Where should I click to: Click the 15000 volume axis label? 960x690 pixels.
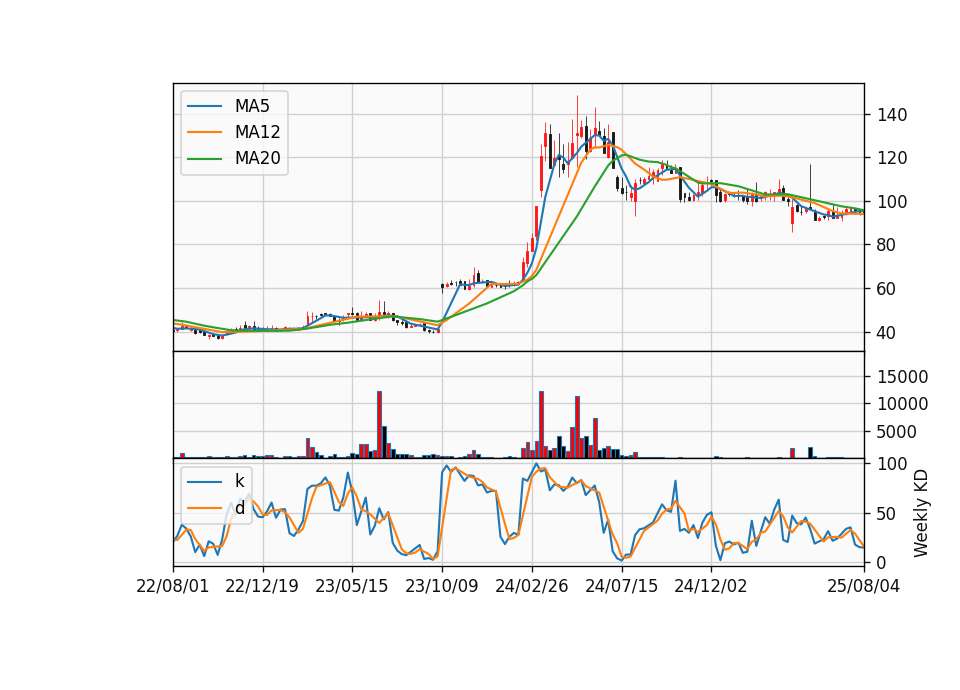point(902,377)
